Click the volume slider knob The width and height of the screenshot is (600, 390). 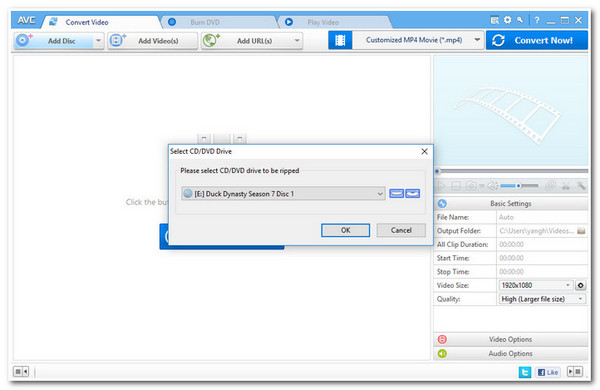pos(518,186)
